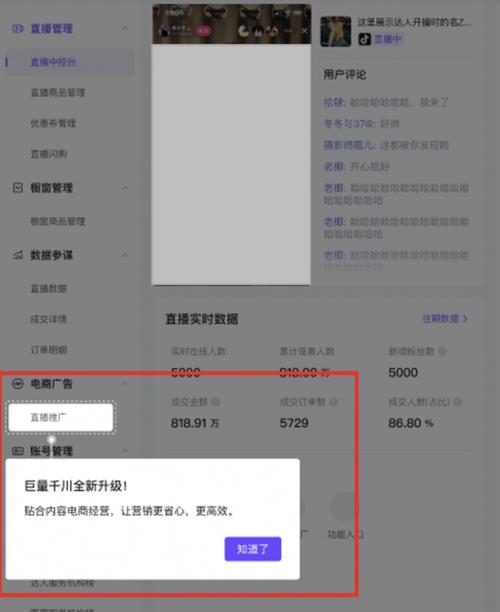This screenshot has height=612, width=500.
Task: Click the pink follow button in the live preview
Action: coord(203,30)
